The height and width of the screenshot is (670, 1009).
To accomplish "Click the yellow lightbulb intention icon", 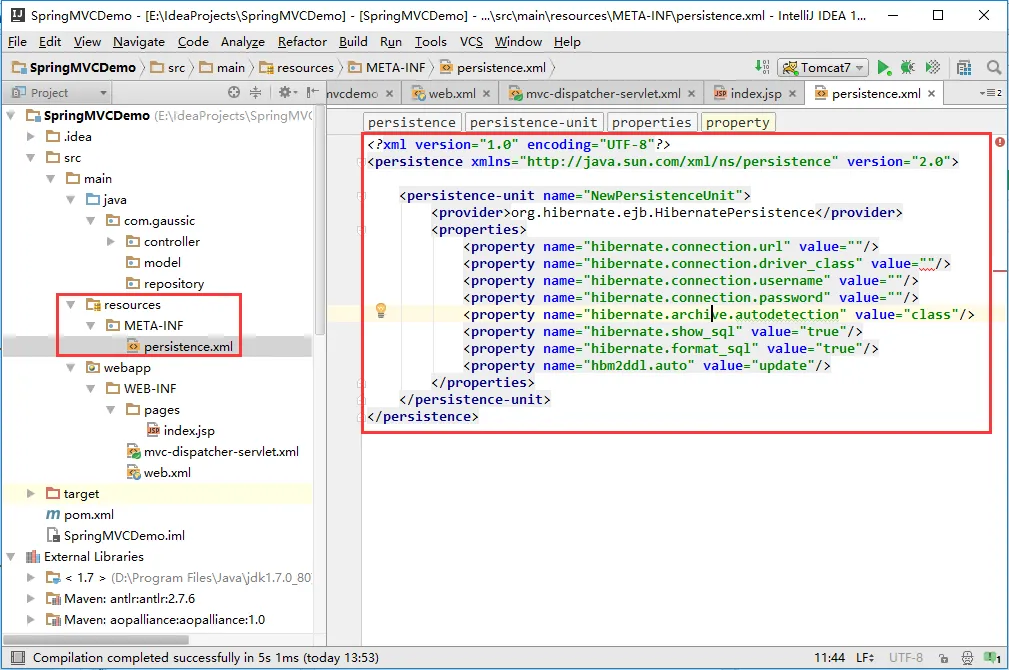I will [381, 311].
